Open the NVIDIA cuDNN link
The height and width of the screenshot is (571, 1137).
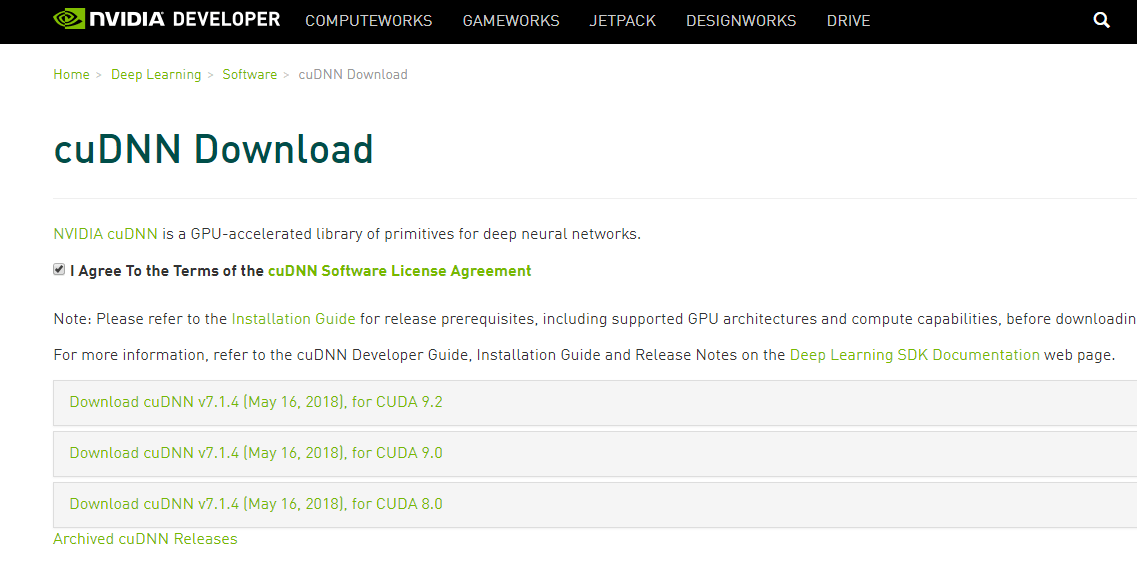pos(105,234)
